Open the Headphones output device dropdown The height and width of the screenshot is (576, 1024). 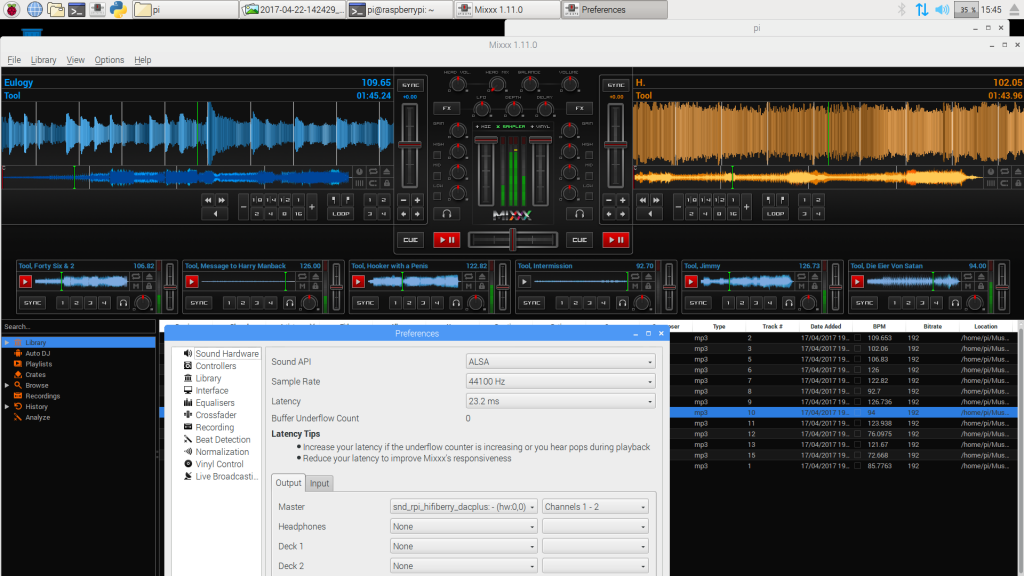(x=463, y=526)
